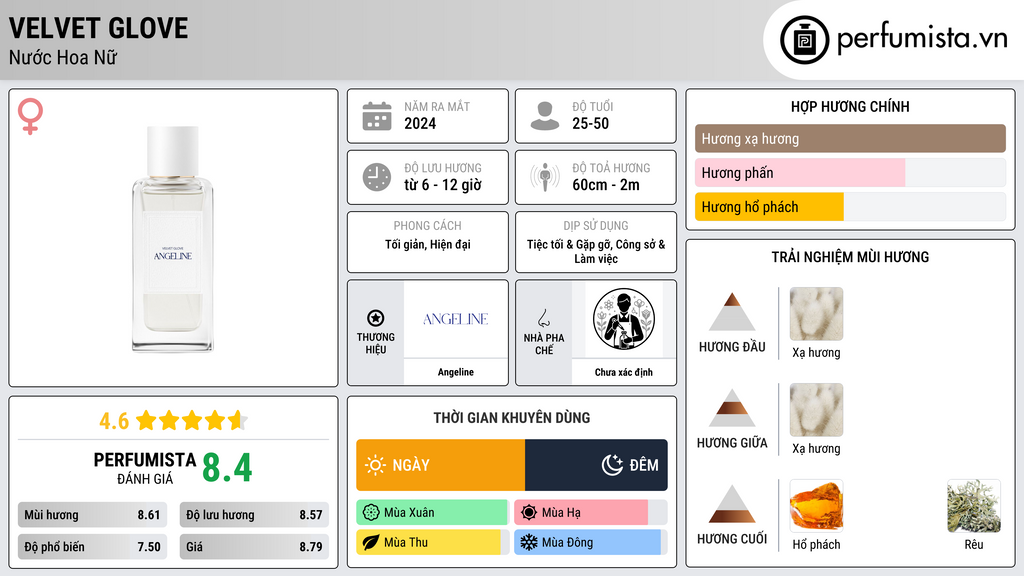Click the Nước Hoa Nữ subtitle
Screen dimensions: 1024x576
pyautogui.click(x=63, y=57)
